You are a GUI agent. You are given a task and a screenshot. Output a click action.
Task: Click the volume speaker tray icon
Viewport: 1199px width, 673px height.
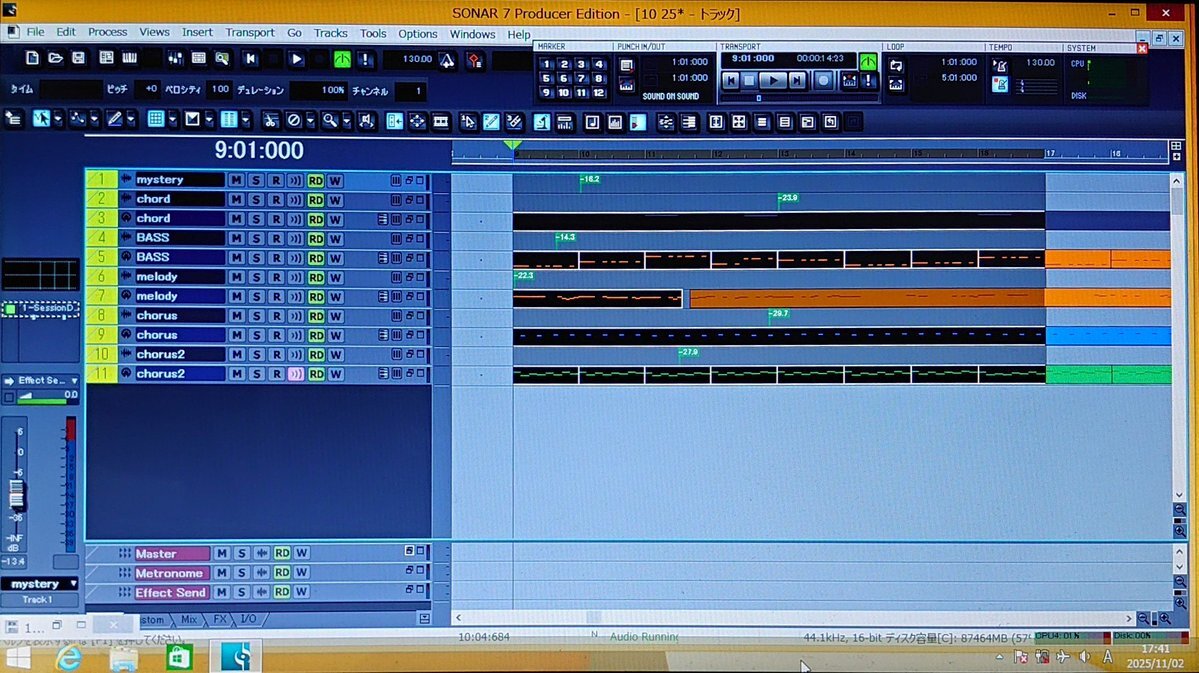click(1084, 656)
